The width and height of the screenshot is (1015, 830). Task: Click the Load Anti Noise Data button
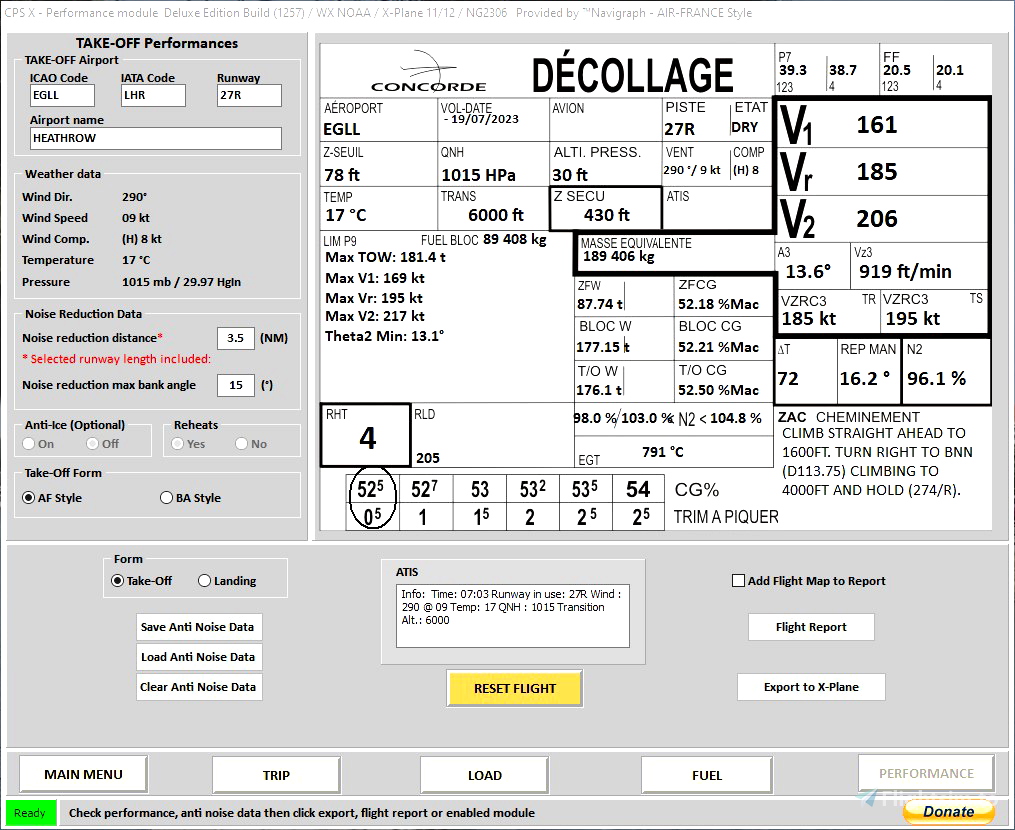click(197, 656)
